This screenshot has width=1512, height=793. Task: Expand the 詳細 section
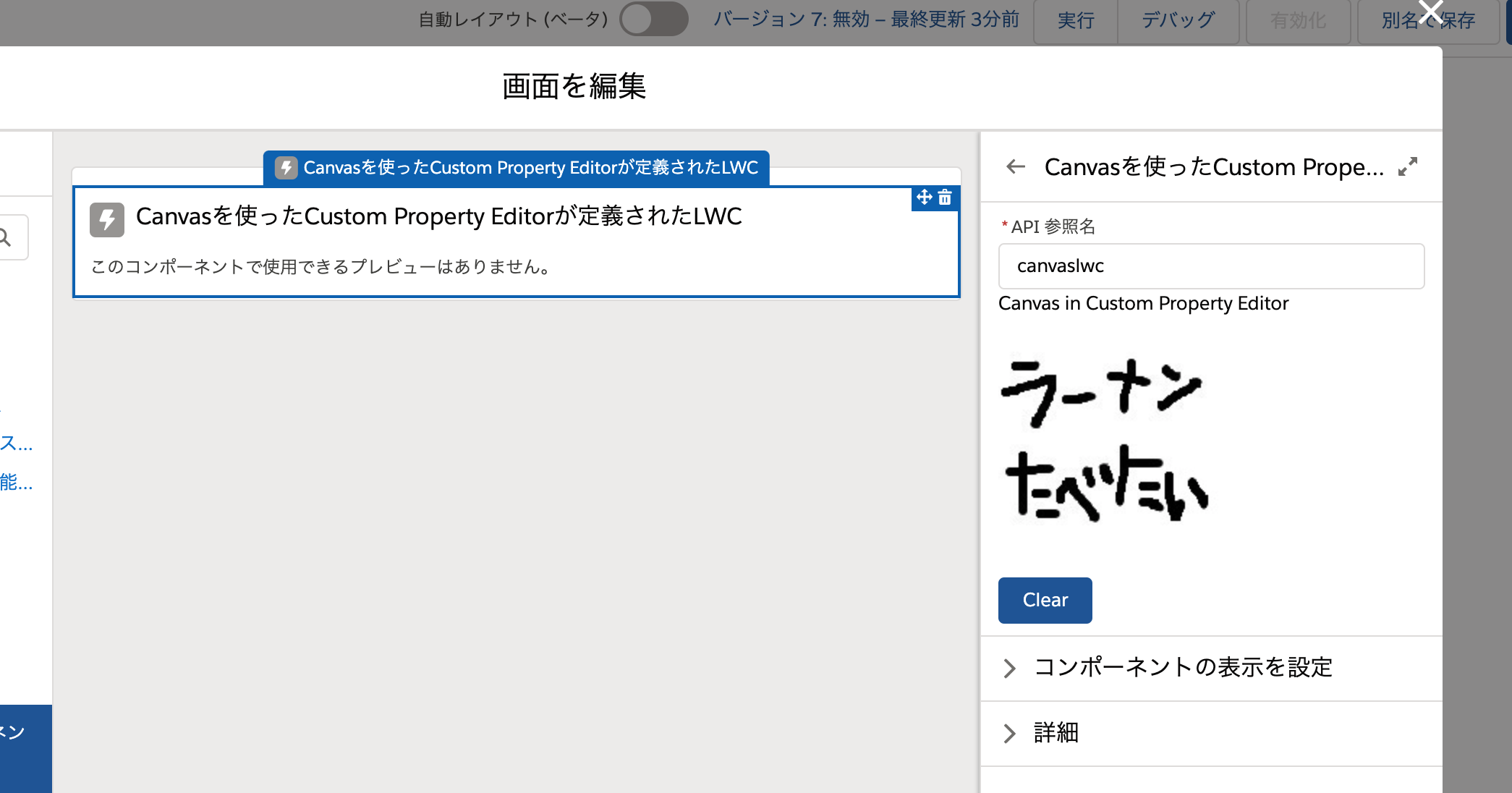point(1056,733)
